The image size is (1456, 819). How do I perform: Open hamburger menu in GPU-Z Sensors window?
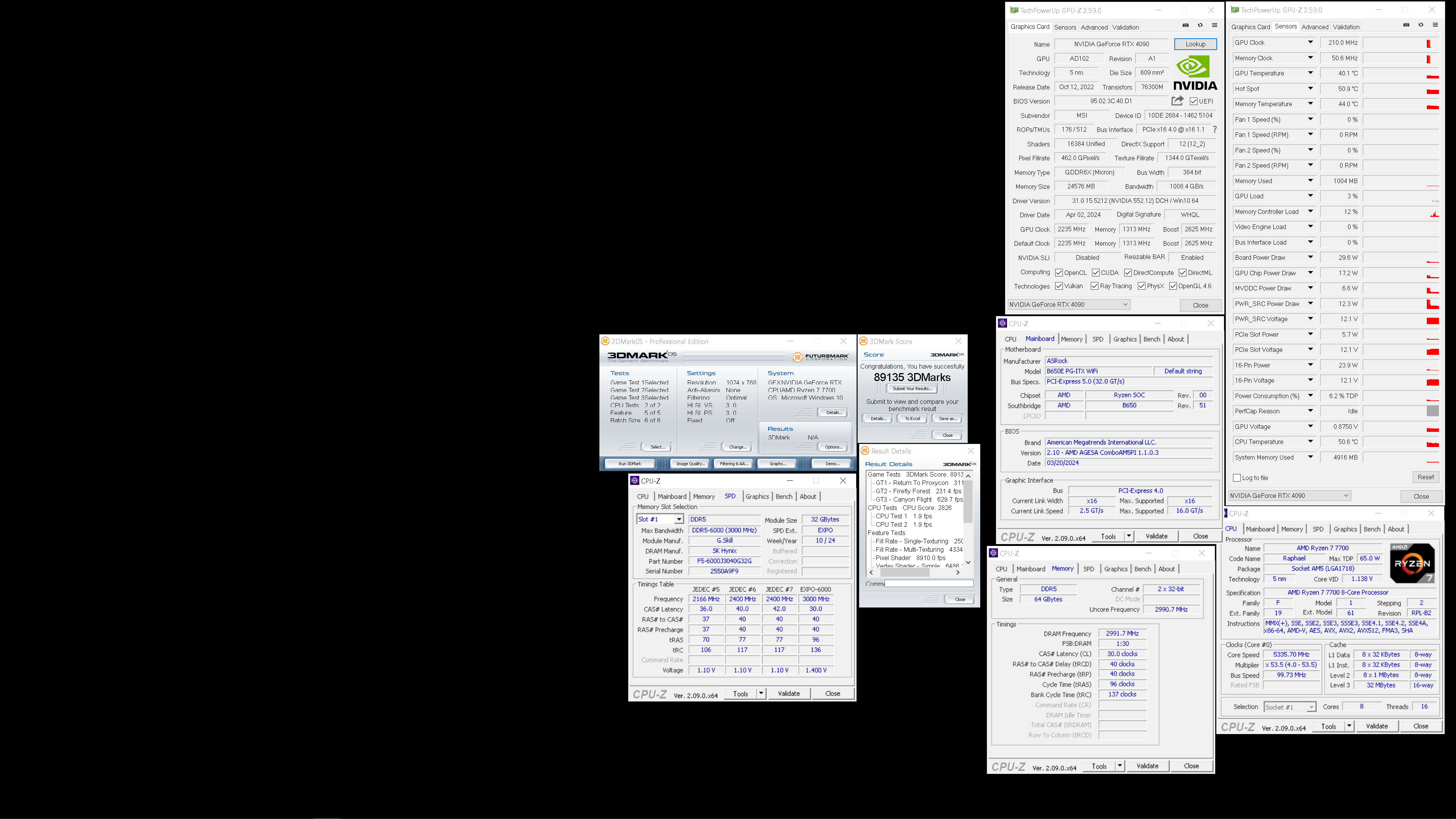click(x=1435, y=25)
